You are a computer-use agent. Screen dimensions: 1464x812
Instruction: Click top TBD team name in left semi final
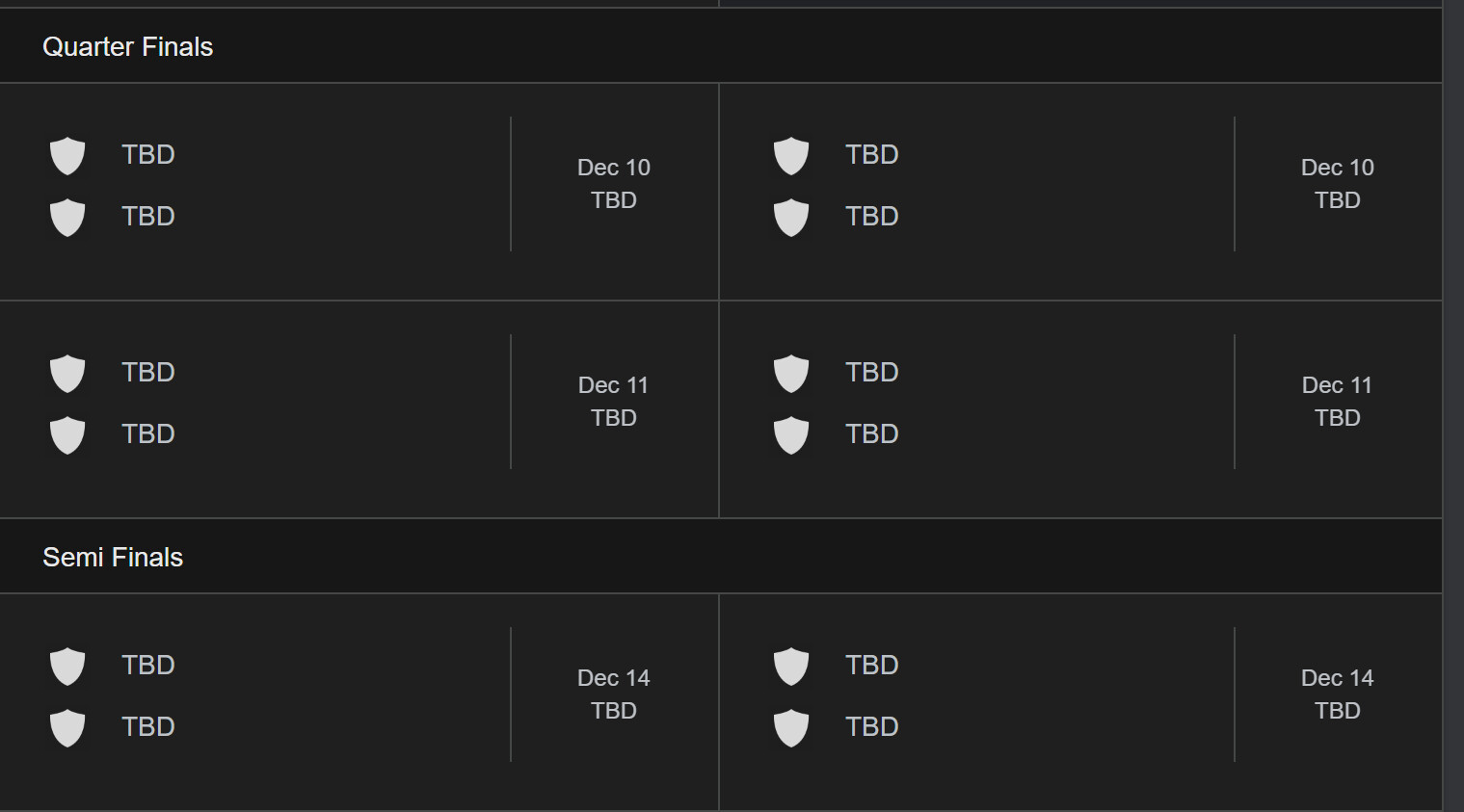point(148,666)
